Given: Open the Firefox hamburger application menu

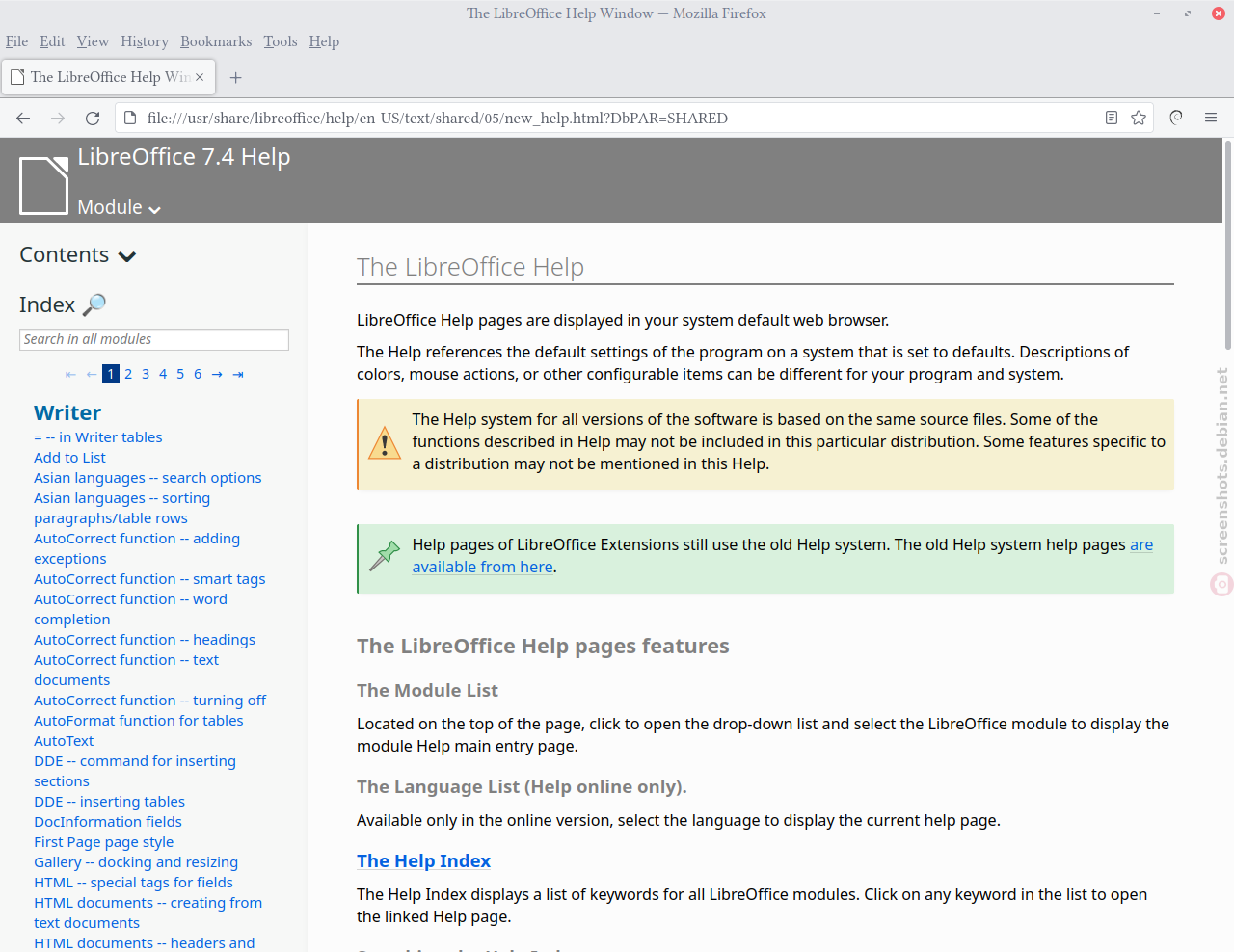Looking at the screenshot, I should click(x=1211, y=118).
